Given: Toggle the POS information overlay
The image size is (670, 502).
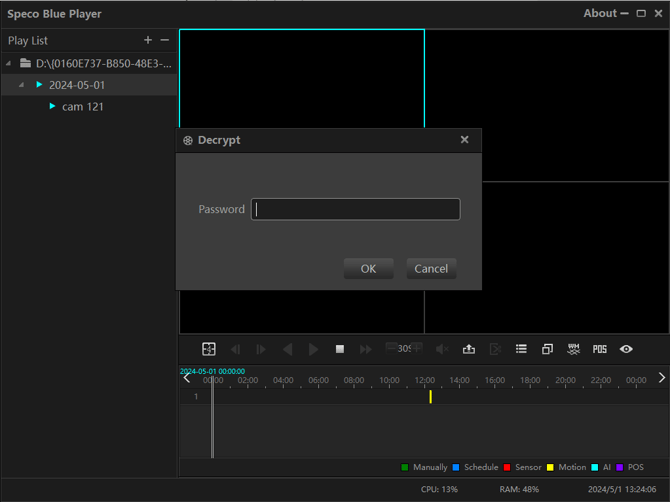Looking at the screenshot, I should pyautogui.click(x=599, y=349).
